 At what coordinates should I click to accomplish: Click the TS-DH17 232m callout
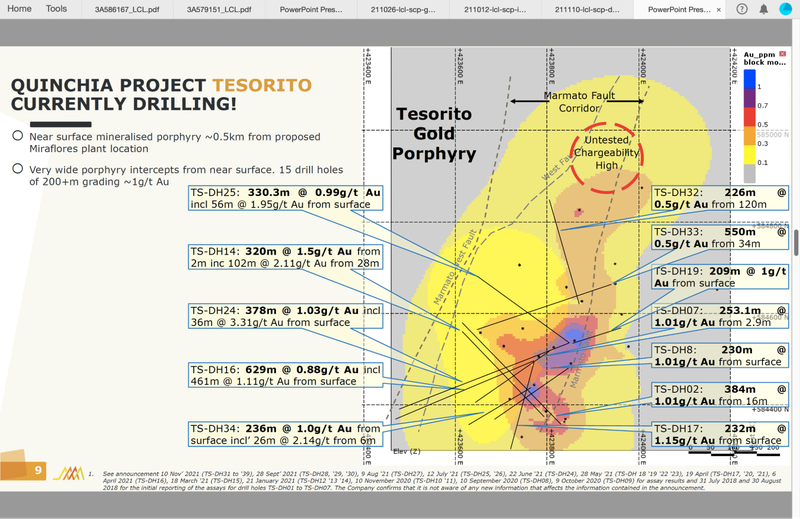[720, 434]
